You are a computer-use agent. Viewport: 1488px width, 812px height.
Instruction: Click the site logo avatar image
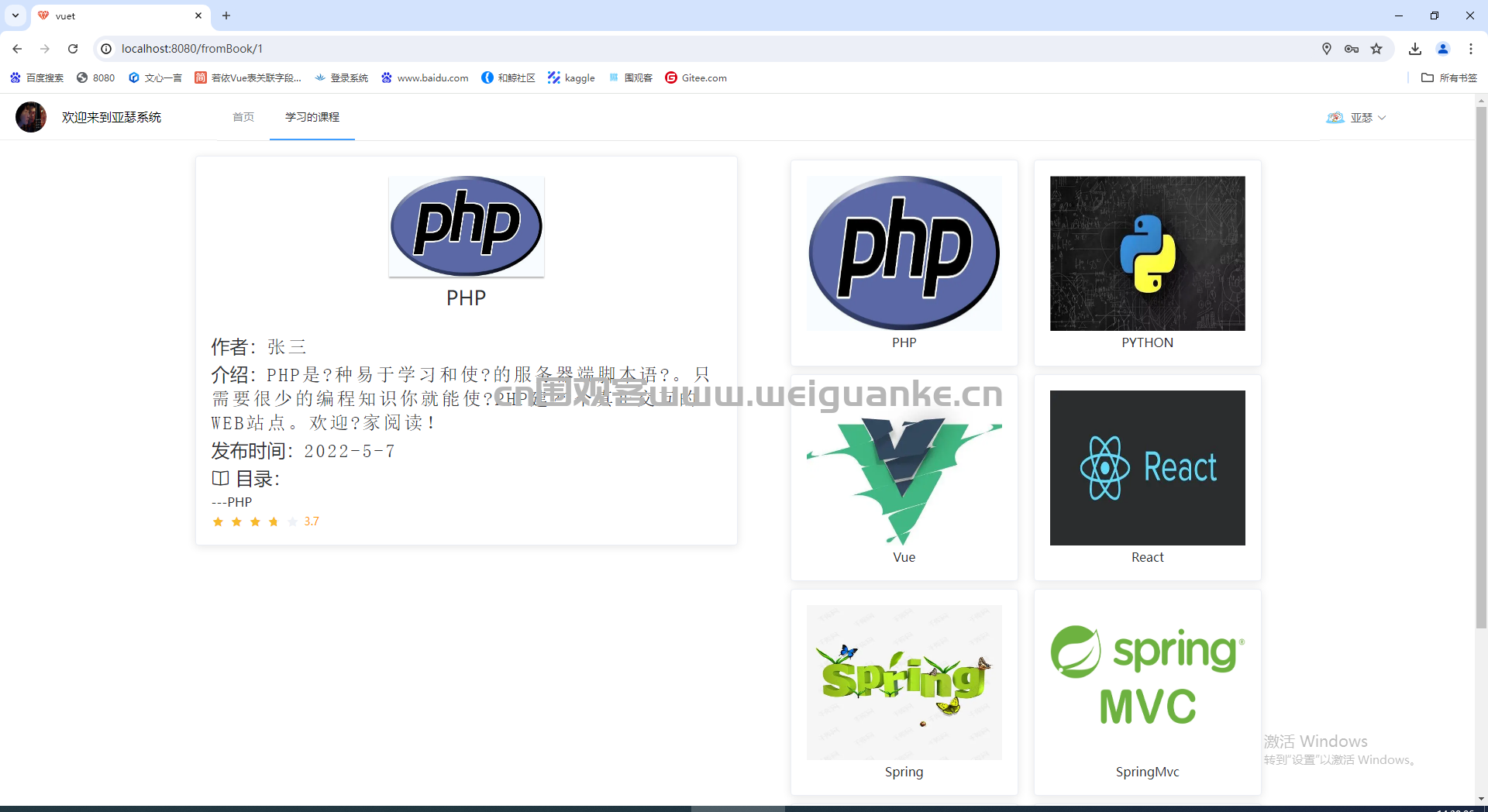pos(31,117)
